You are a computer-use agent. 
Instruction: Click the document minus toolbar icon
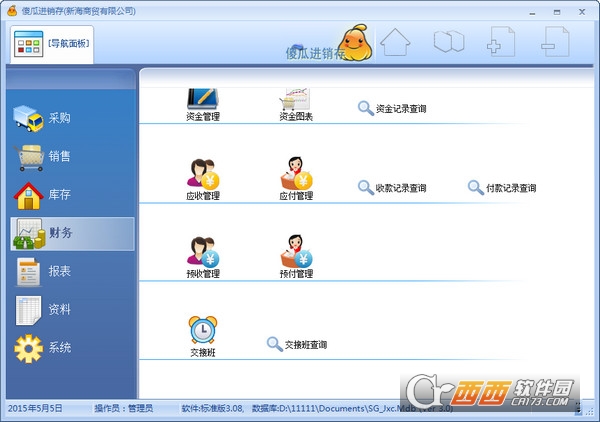(555, 42)
